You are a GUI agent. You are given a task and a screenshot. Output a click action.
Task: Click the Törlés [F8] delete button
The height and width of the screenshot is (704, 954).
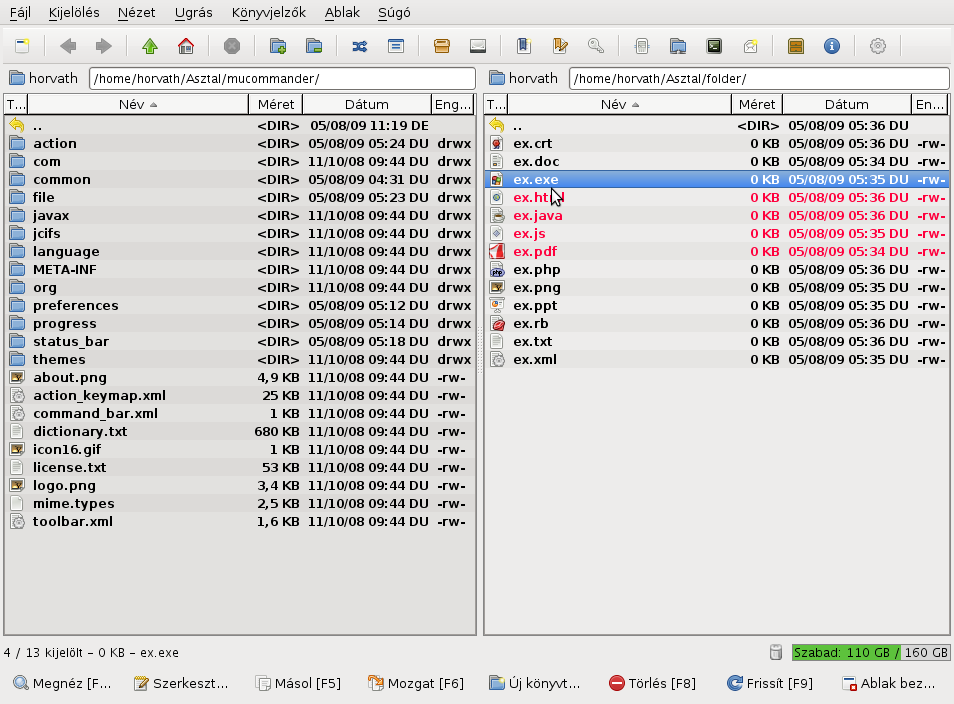tap(652, 683)
